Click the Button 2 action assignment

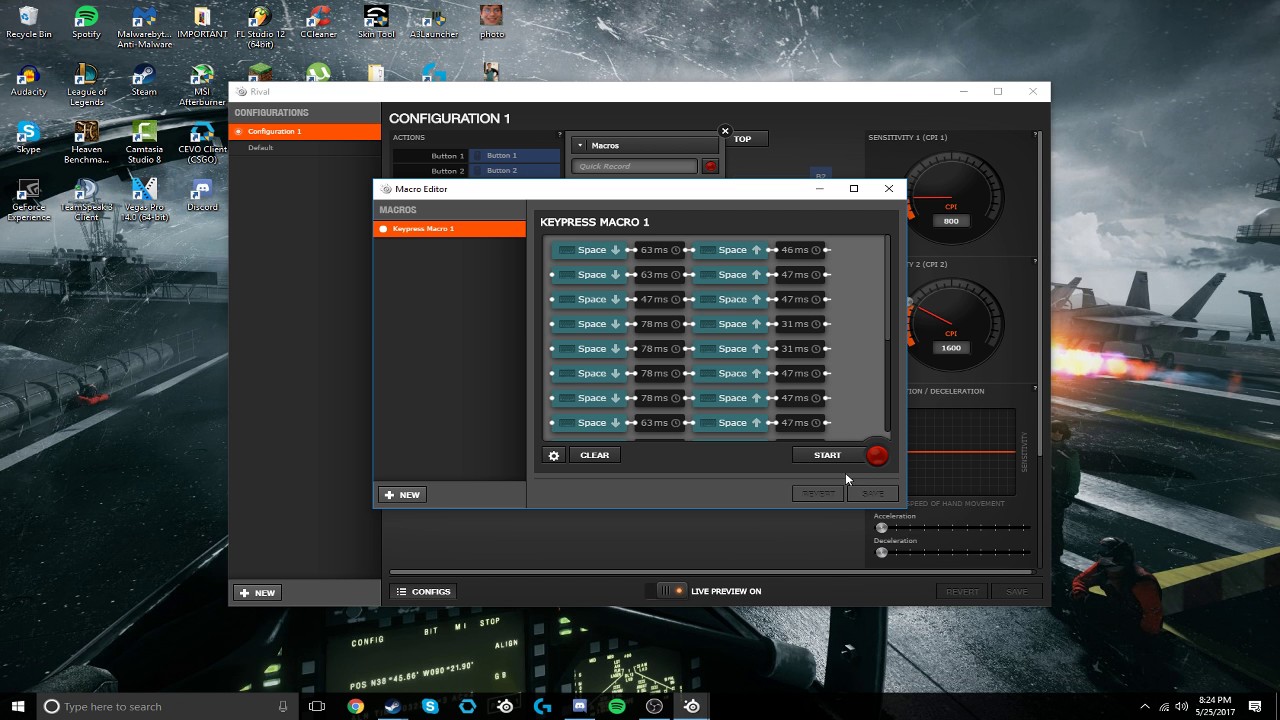[x=515, y=171]
